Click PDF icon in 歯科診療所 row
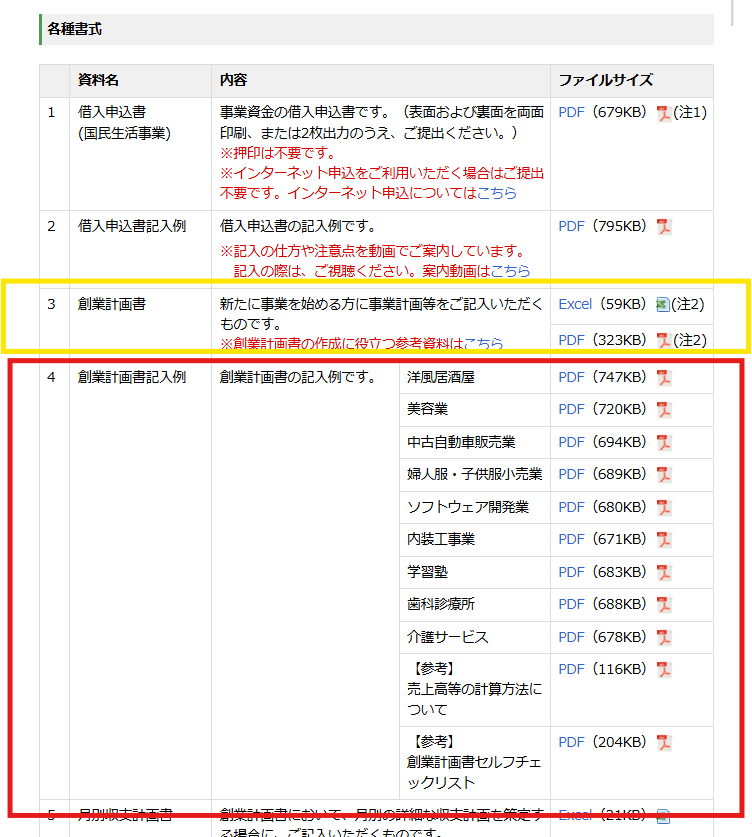752x837 pixels. coord(663,605)
